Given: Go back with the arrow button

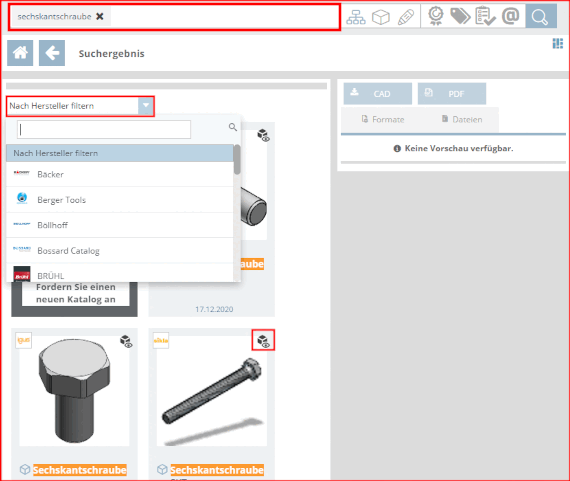Looking at the screenshot, I should 52,53.
